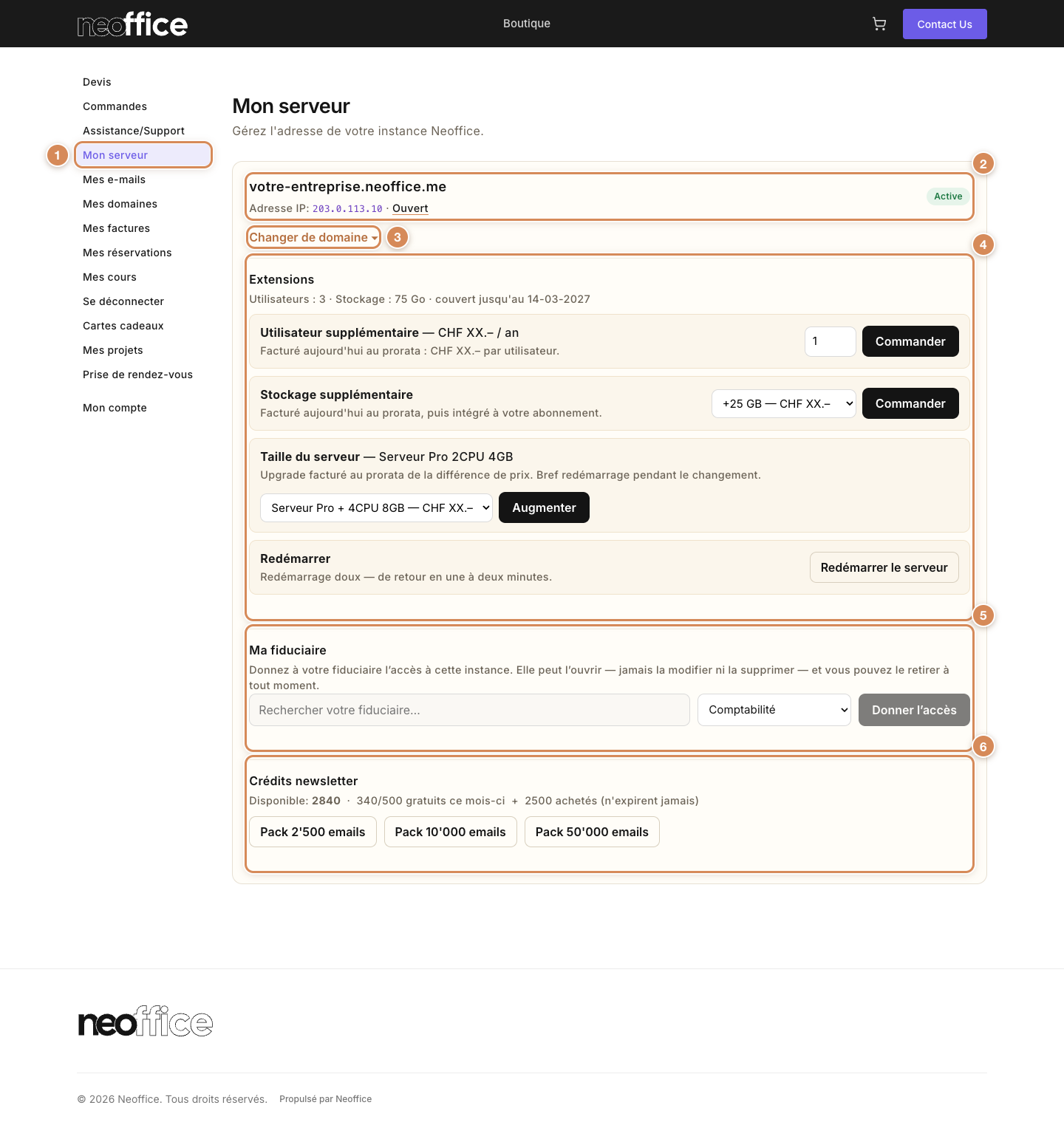
Task: Open Mes e-mails in the sidebar
Action: pyautogui.click(x=114, y=179)
